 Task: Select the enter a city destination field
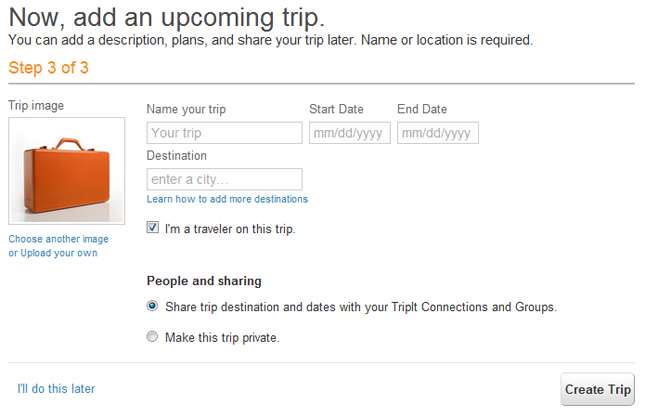coord(225,179)
